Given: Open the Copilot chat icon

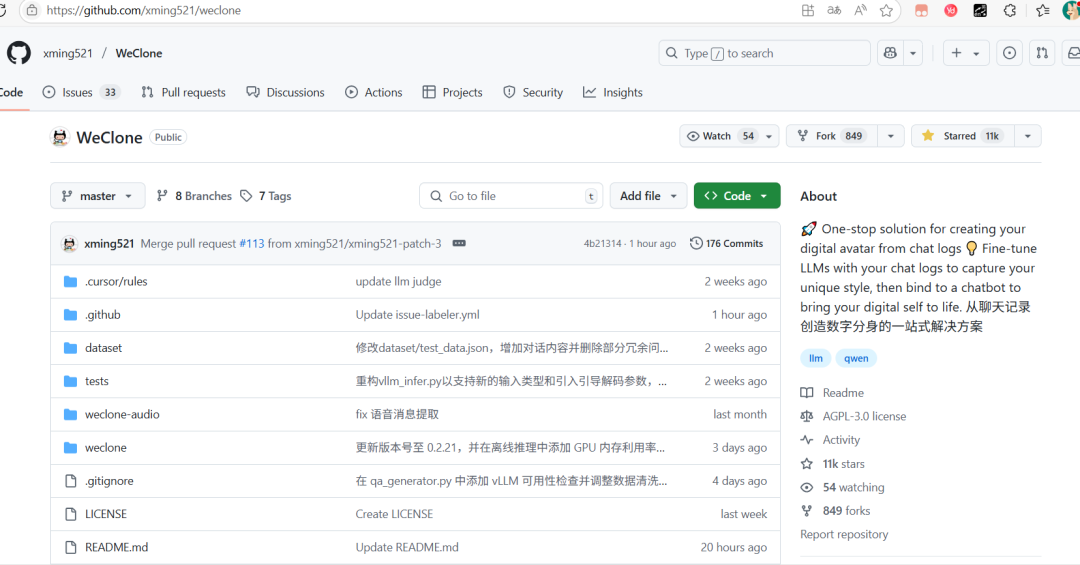Looking at the screenshot, I should 890,53.
